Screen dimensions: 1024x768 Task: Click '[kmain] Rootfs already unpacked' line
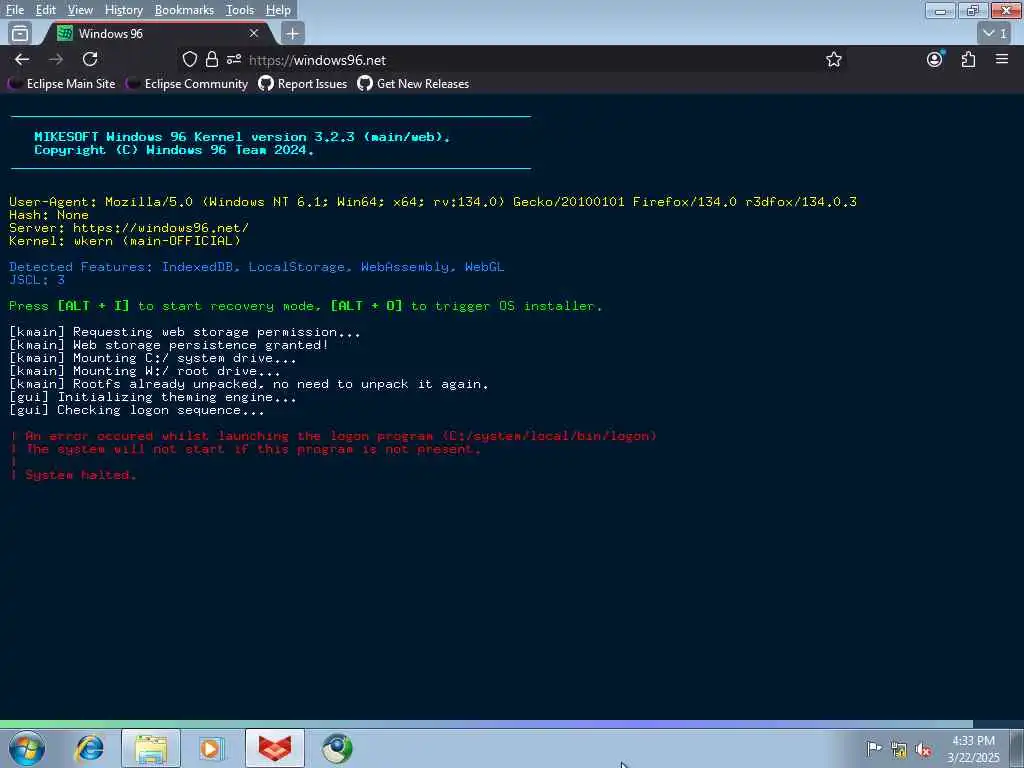249,384
